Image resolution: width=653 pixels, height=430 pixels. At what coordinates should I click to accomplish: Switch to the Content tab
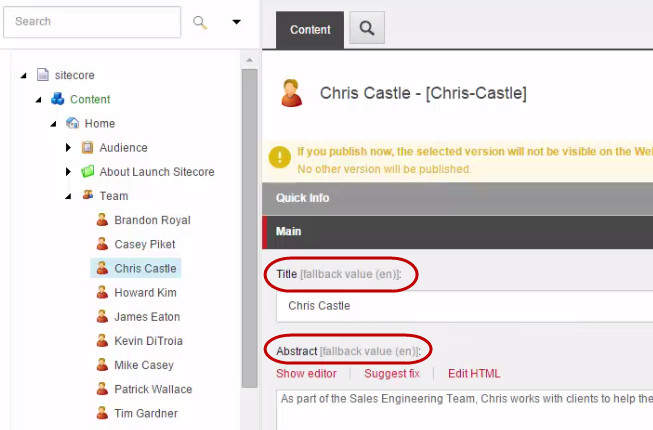(310, 30)
